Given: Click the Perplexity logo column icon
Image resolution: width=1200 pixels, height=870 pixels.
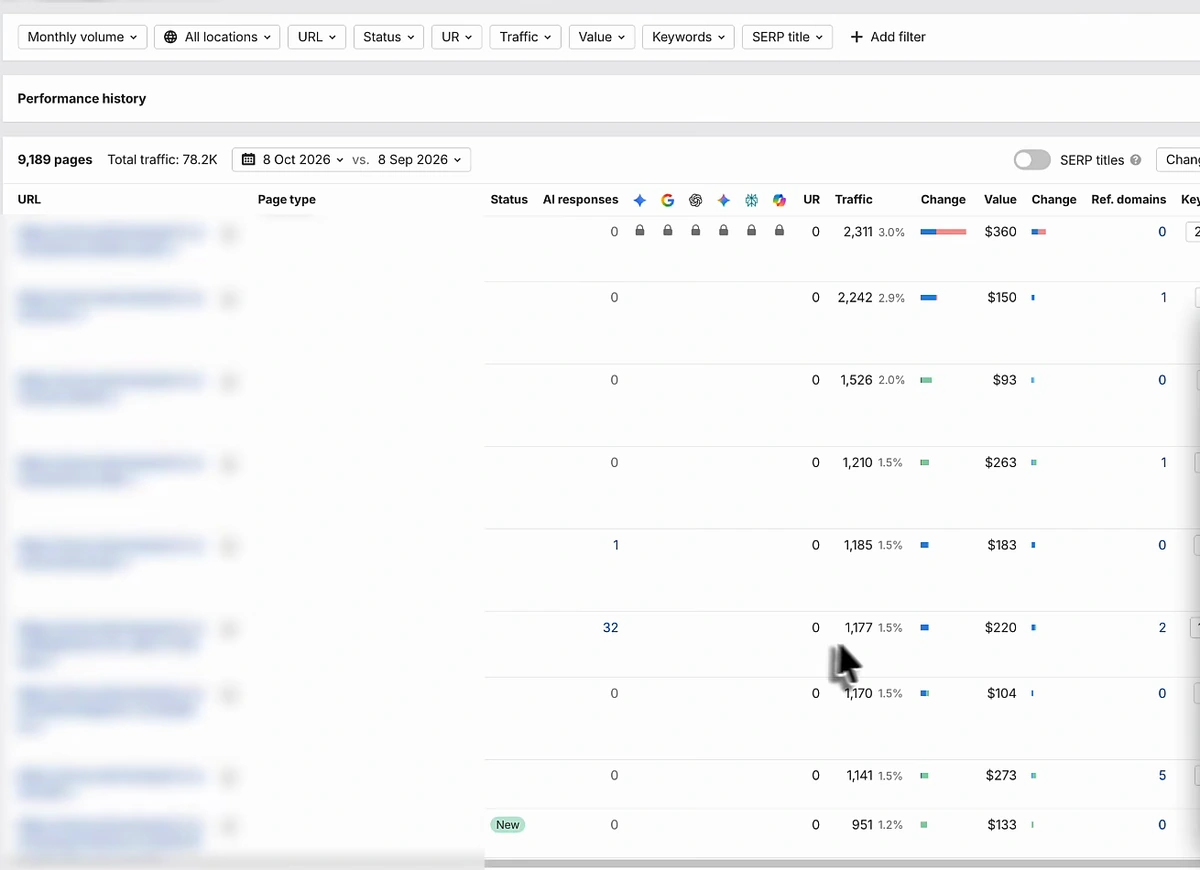Looking at the screenshot, I should click(751, 200).
